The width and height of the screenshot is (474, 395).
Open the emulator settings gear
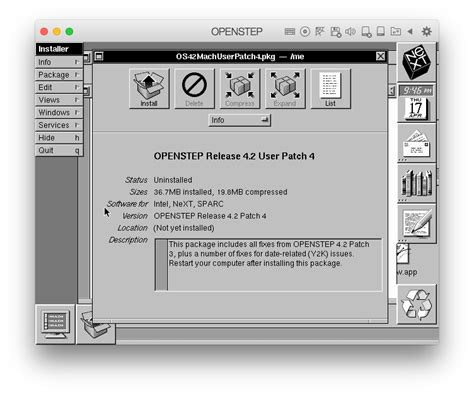pyautogui.click(x=427, y=32)
